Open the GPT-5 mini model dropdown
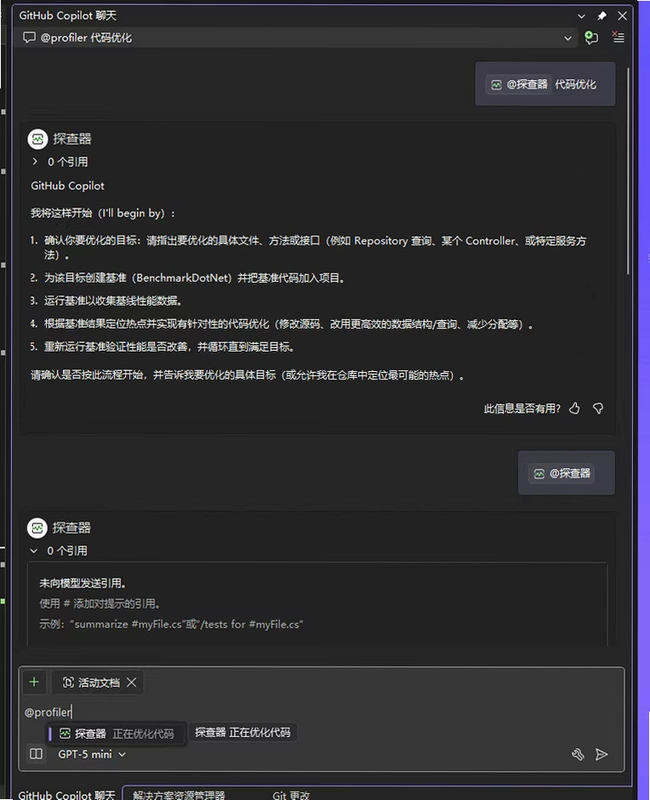650x800 pixels. tap(92, 754)
